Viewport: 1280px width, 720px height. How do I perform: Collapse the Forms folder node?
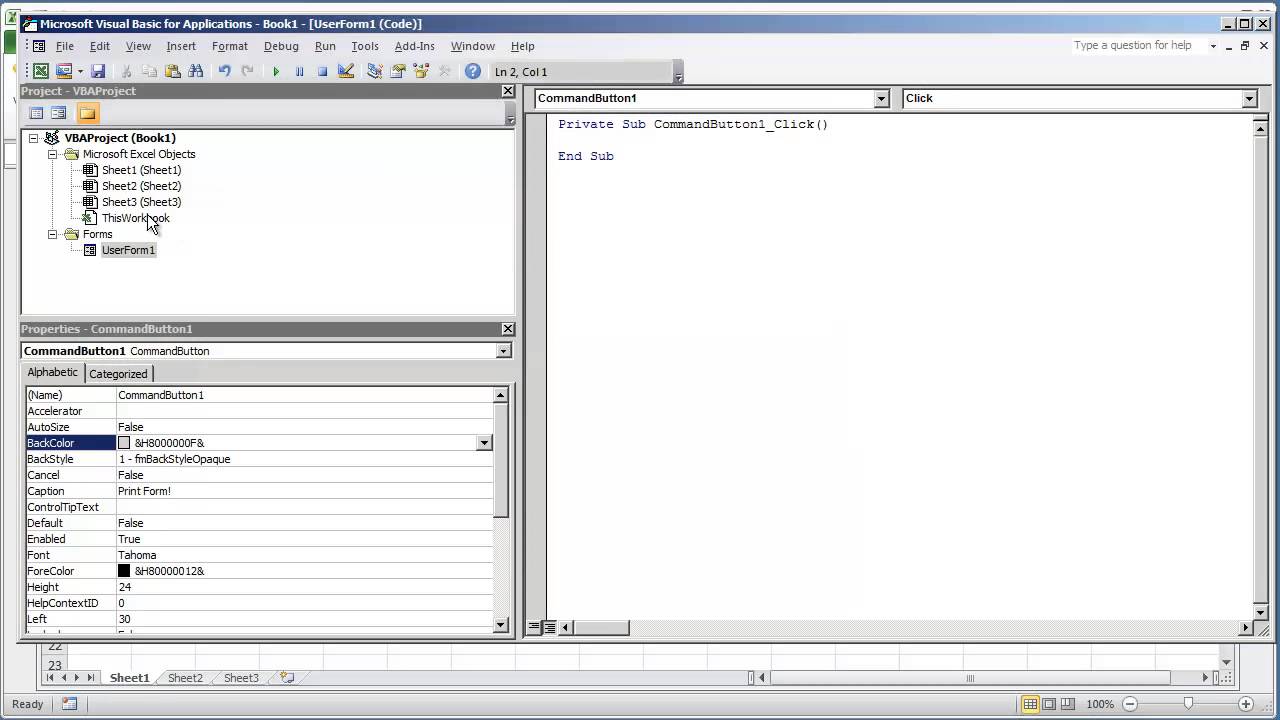[x=52, y=234]
